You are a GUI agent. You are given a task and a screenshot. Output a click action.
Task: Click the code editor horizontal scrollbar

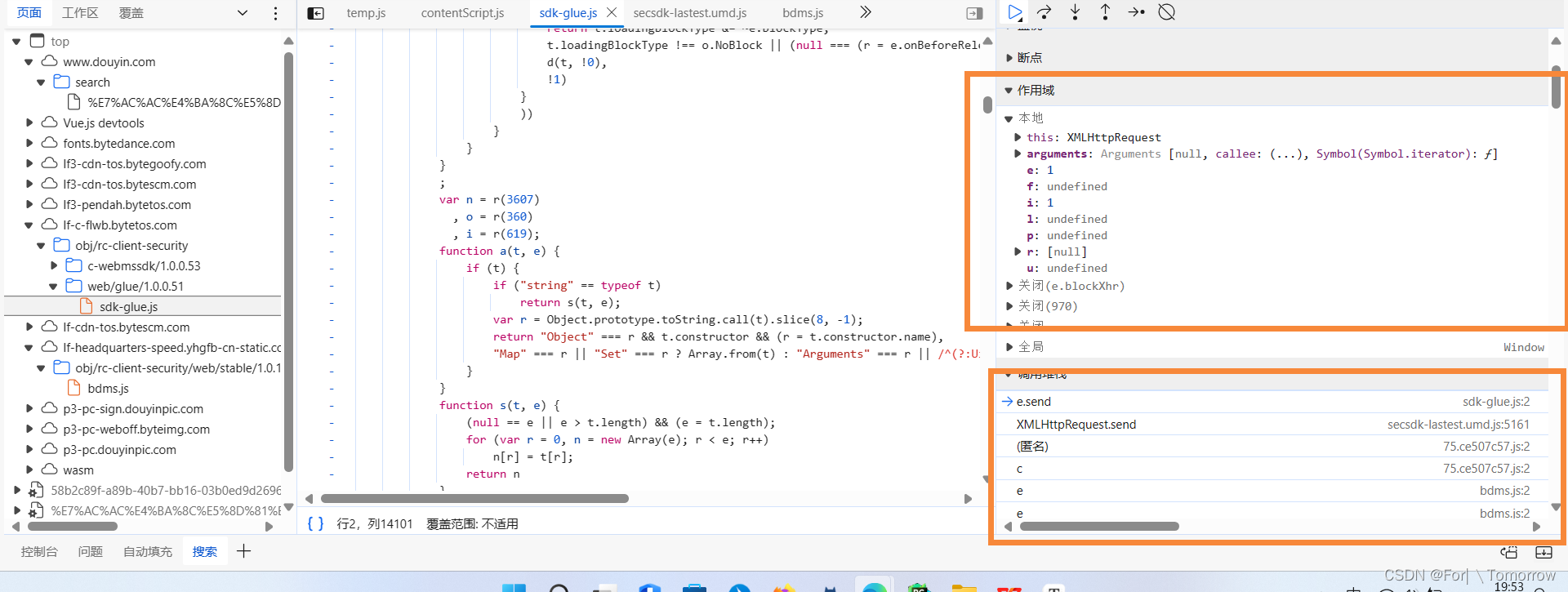tap(474, 499)
